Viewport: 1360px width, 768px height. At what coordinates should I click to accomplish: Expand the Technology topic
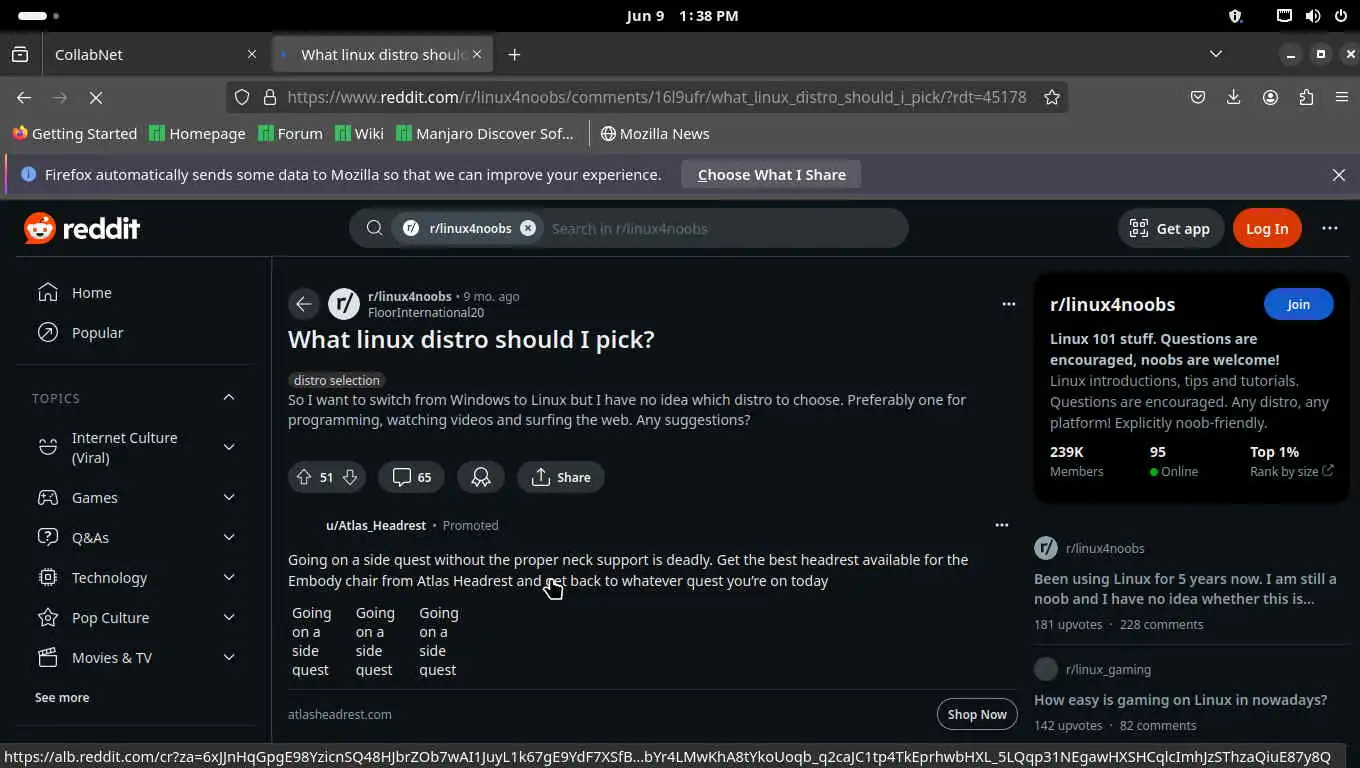[229, 577]
